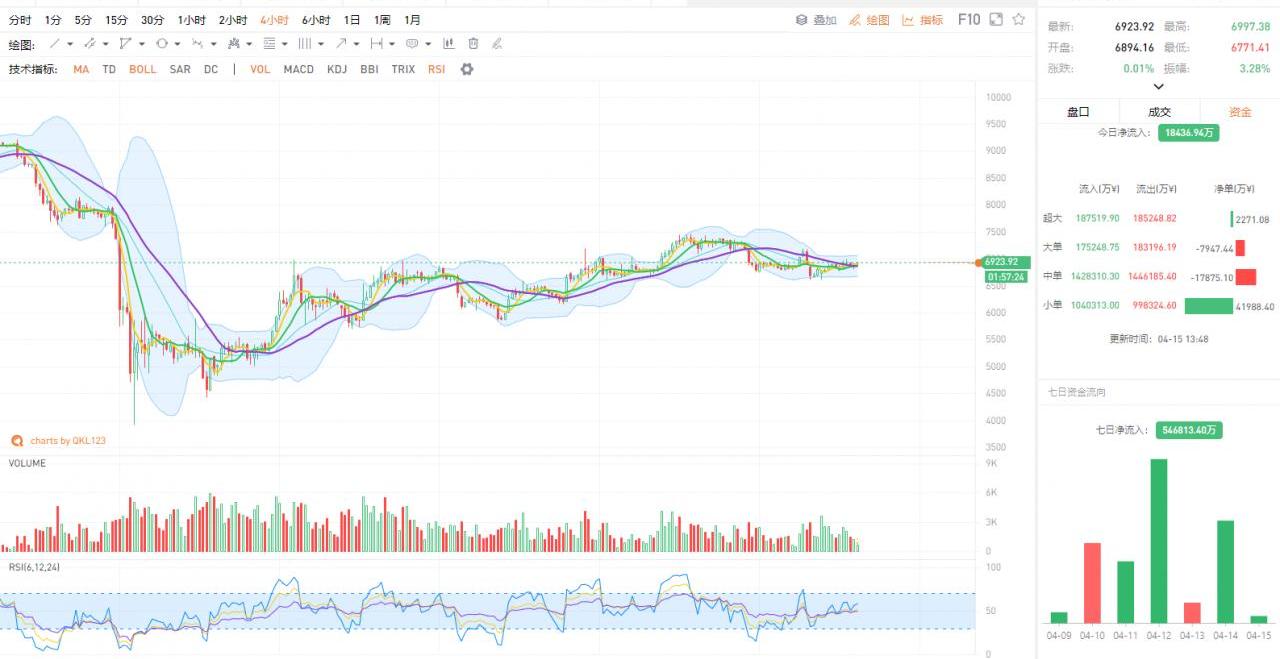Switch to the 盘口 tab
Viewport: 1280px width, 659px height.
click(1078, 112)
